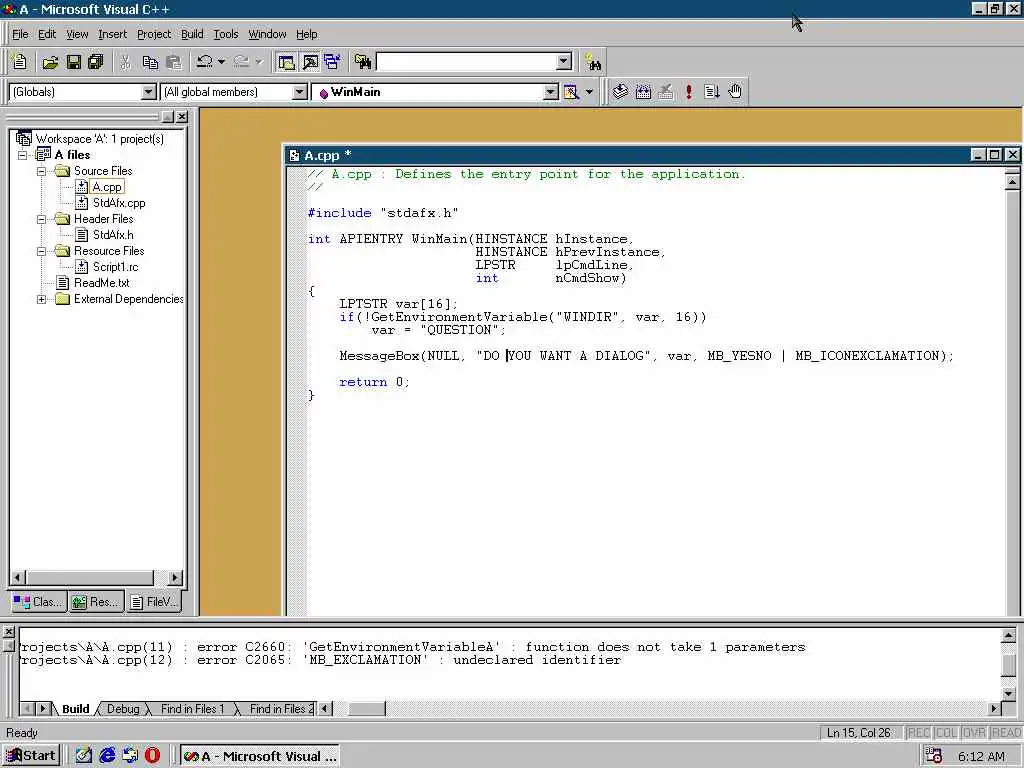Click the Paste clipboard icon
The image size is (1024, 768).
pos(174,62)
